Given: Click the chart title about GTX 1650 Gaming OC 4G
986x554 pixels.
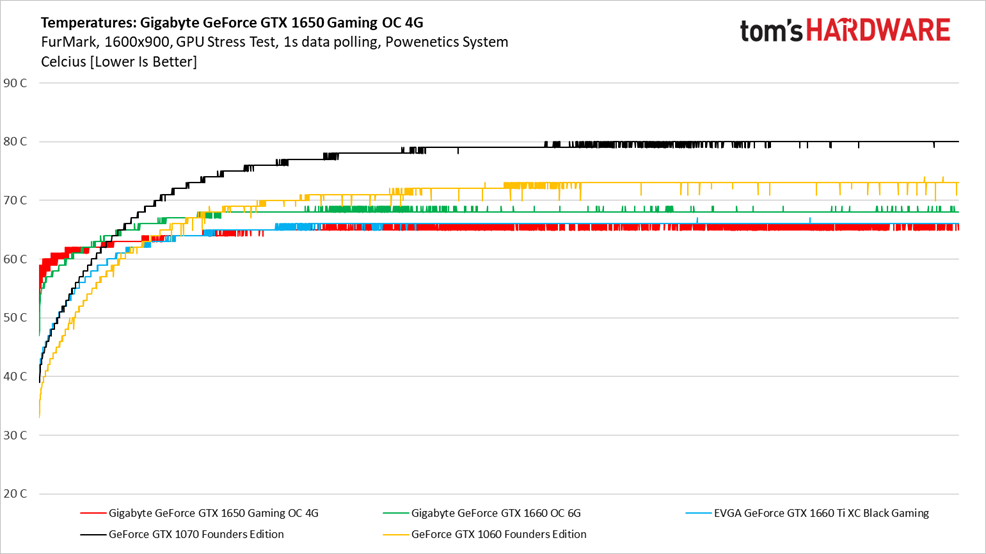Looking at the screenshot, I should 232,23.
